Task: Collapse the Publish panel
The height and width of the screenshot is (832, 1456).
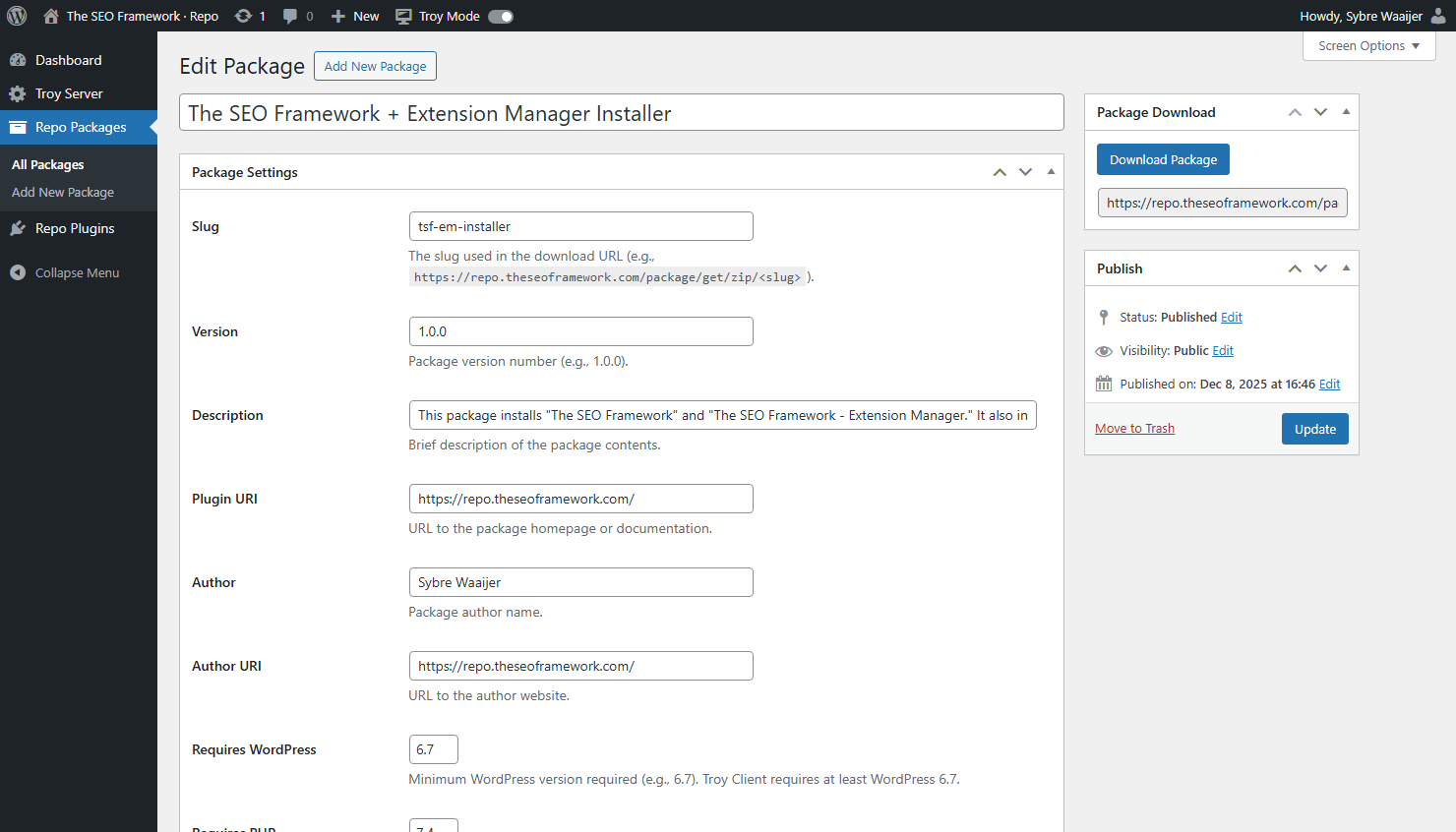Action: [x=1346, y=267]
